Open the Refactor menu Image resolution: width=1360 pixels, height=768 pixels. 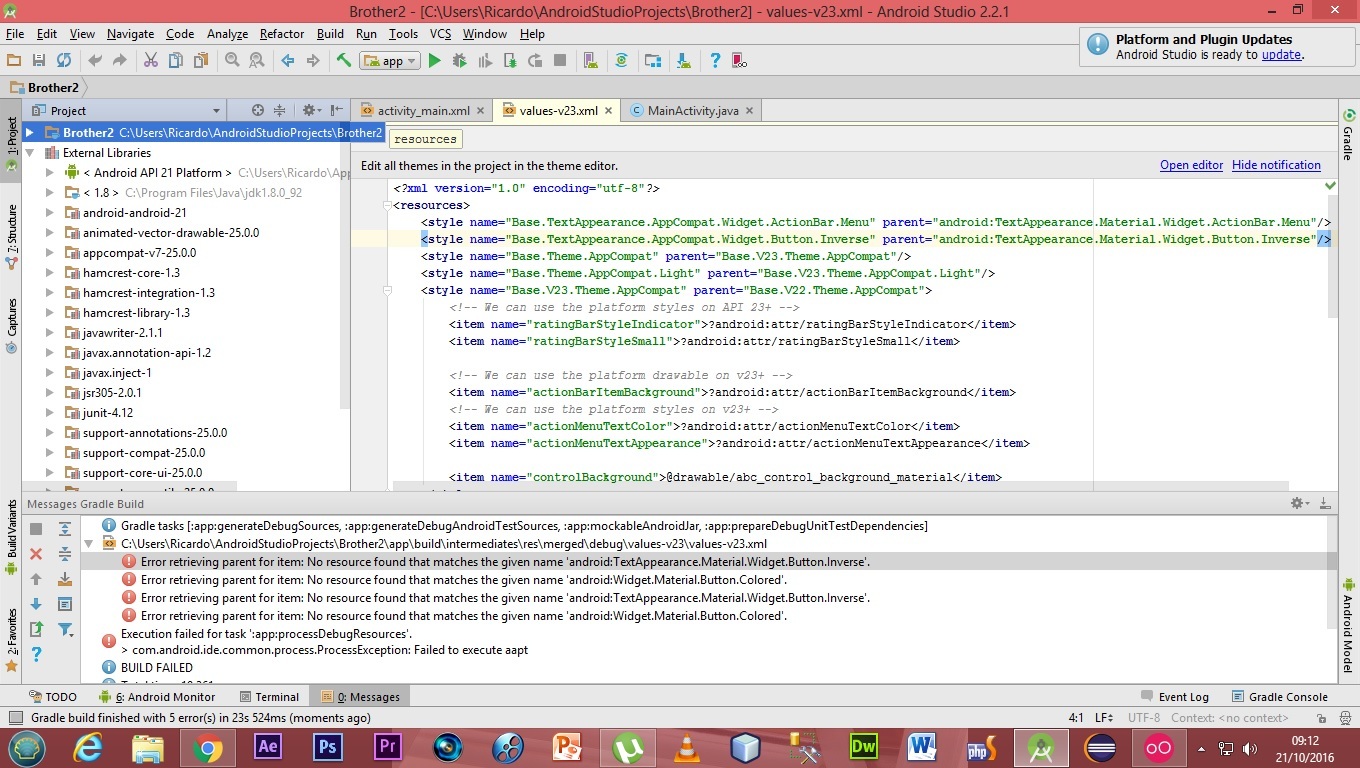point(281,34)
